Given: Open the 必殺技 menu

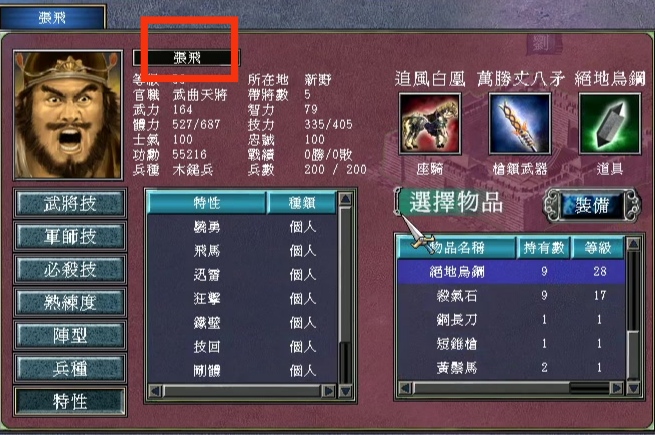Looking at the screenshot, I should coord(70,270).
